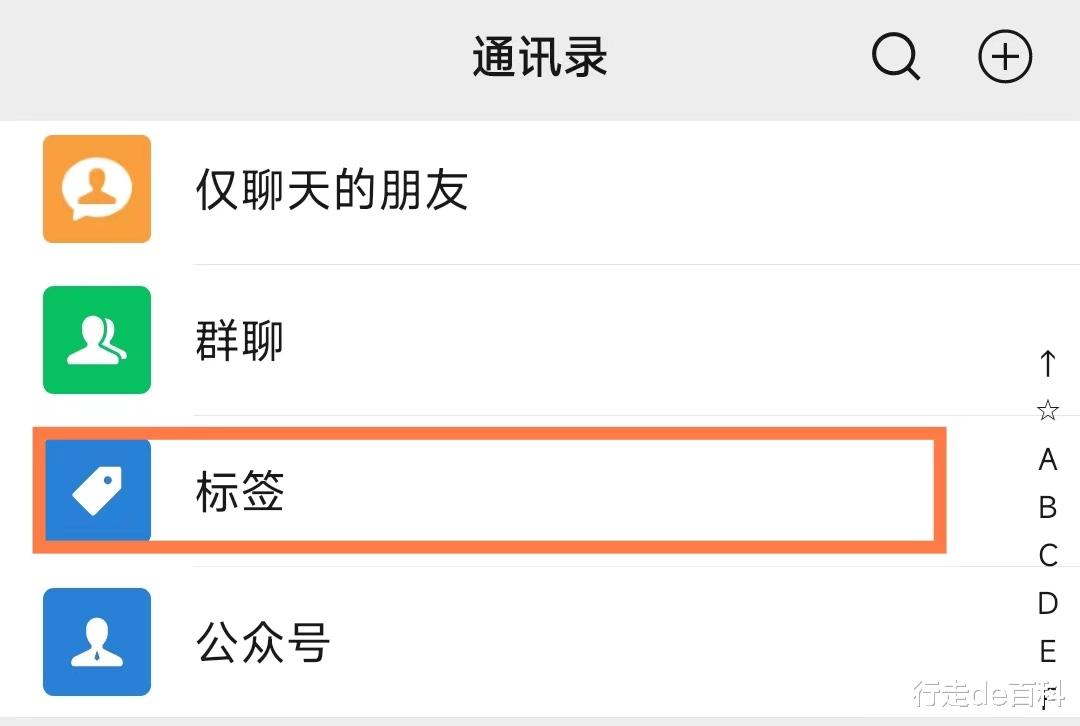The width and height of the screenshot is (1080, 726).
Task: View the 公众号 official accounts list
Action: [262, 643]
